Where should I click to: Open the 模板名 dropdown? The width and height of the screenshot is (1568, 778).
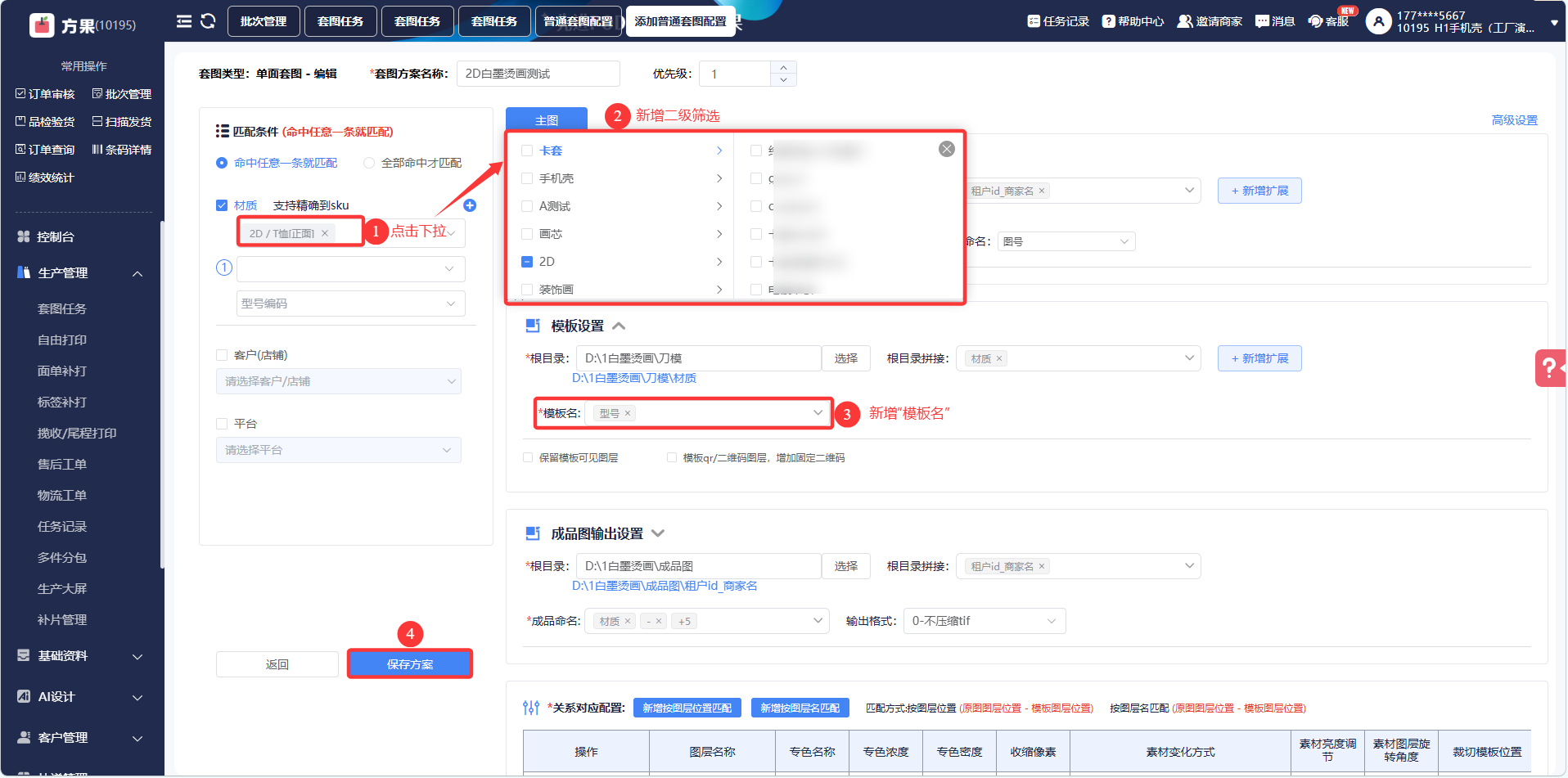pyautogui.click(x=709, y=413)
